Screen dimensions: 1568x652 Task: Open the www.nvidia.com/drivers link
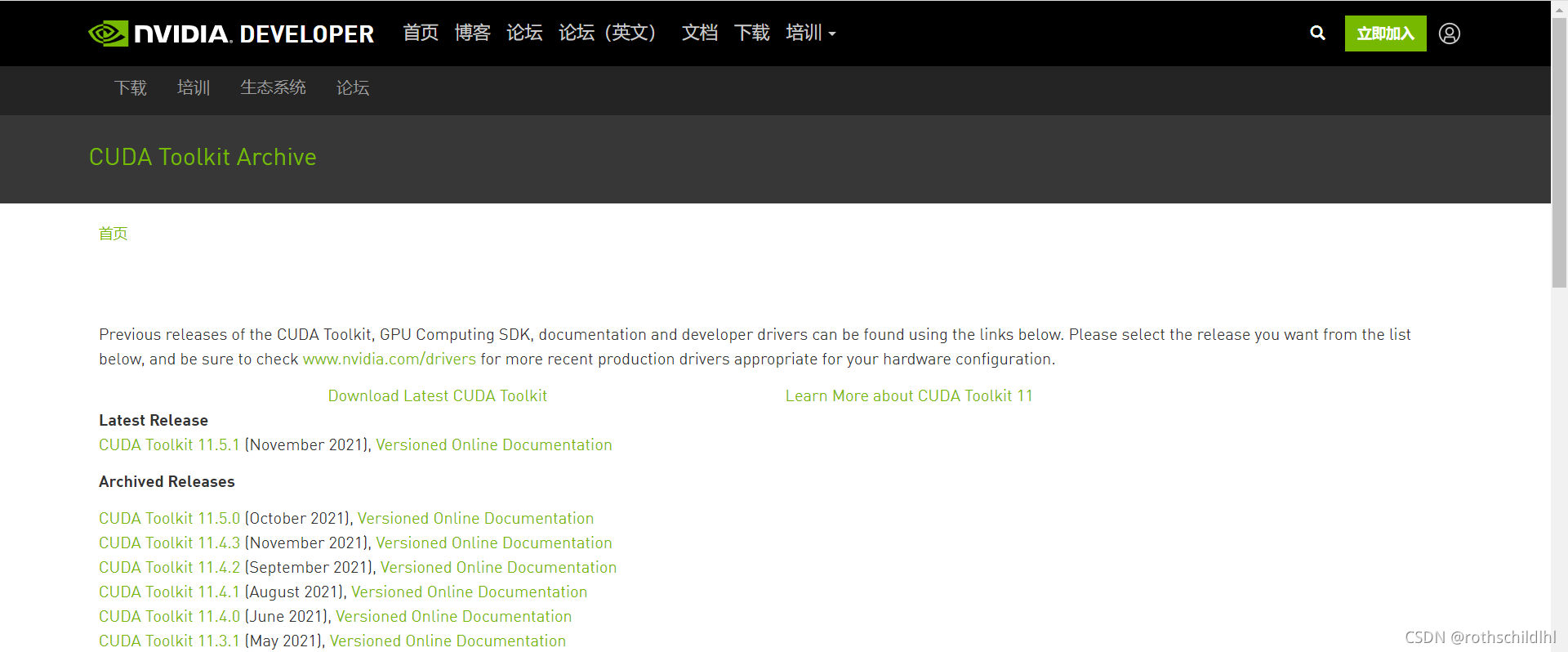coord(390,359)
